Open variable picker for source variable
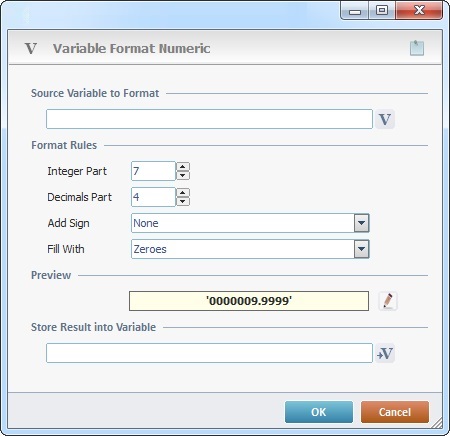The width and height of the screenshot is (450, 436). click(385, 119)
